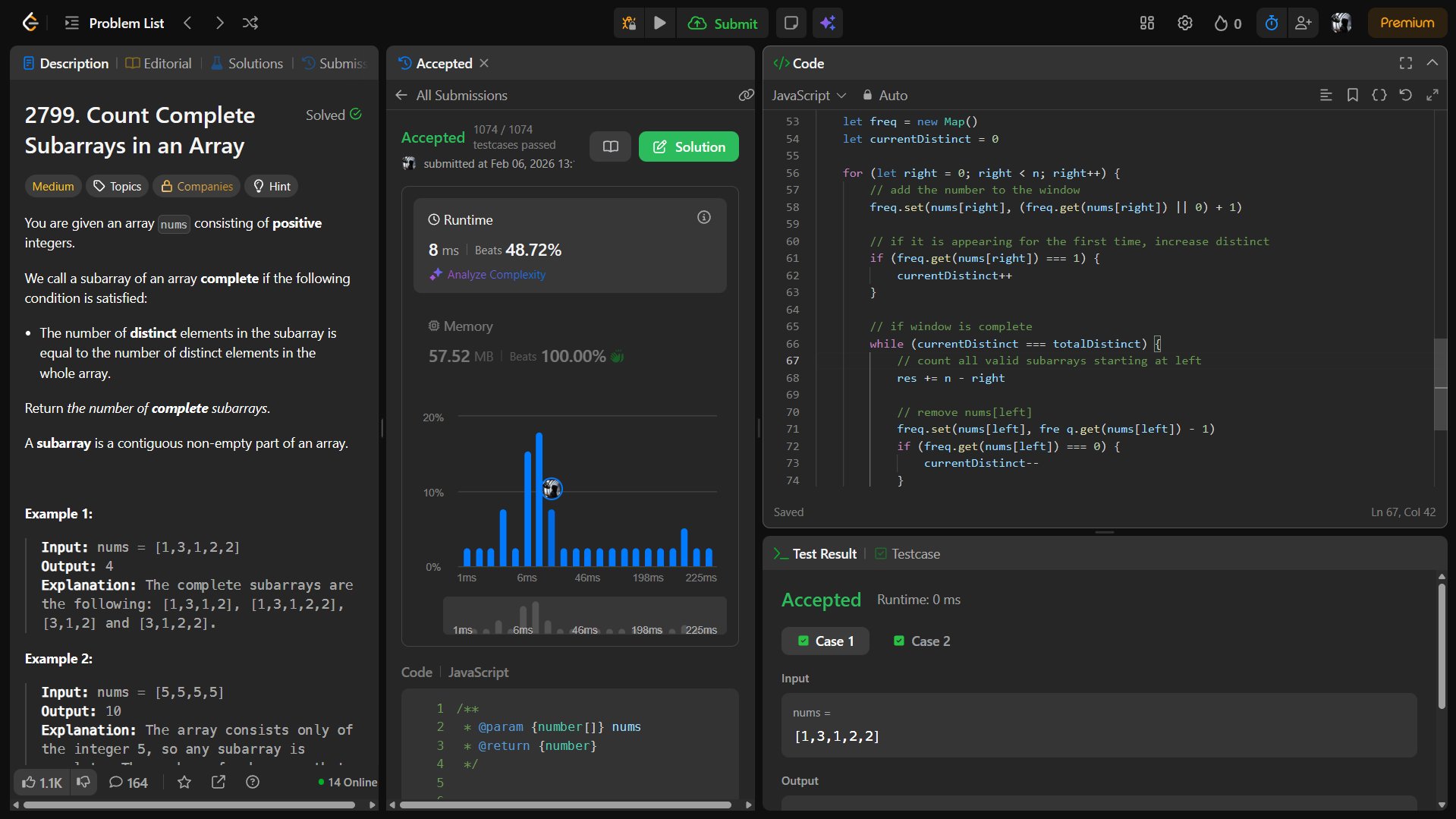This screenshot has width=1456, height=819.
Task: Open the timer stopwatch icon
Action: coord(1272,23)
